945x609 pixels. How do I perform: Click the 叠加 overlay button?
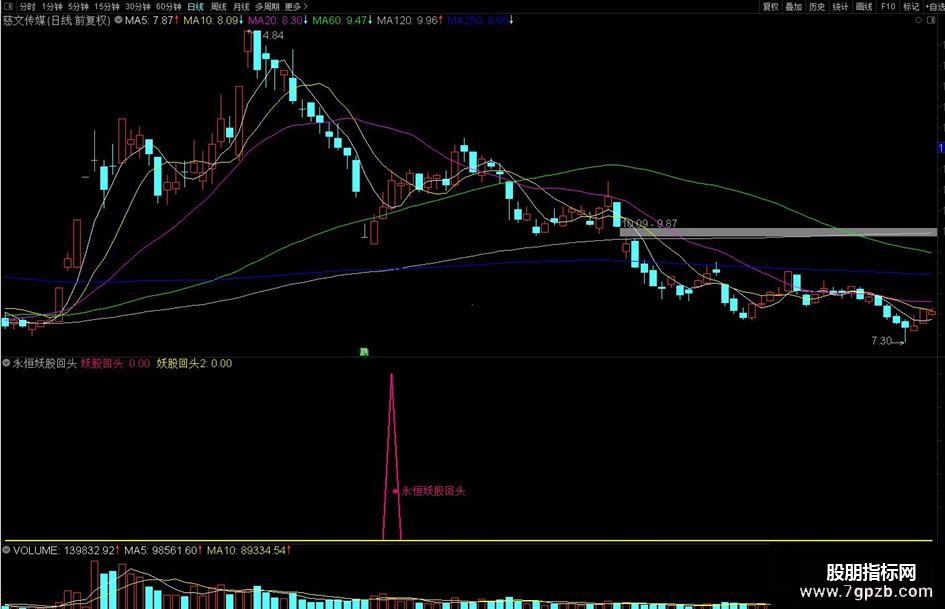pyautogui.click(x=794, y=7)
